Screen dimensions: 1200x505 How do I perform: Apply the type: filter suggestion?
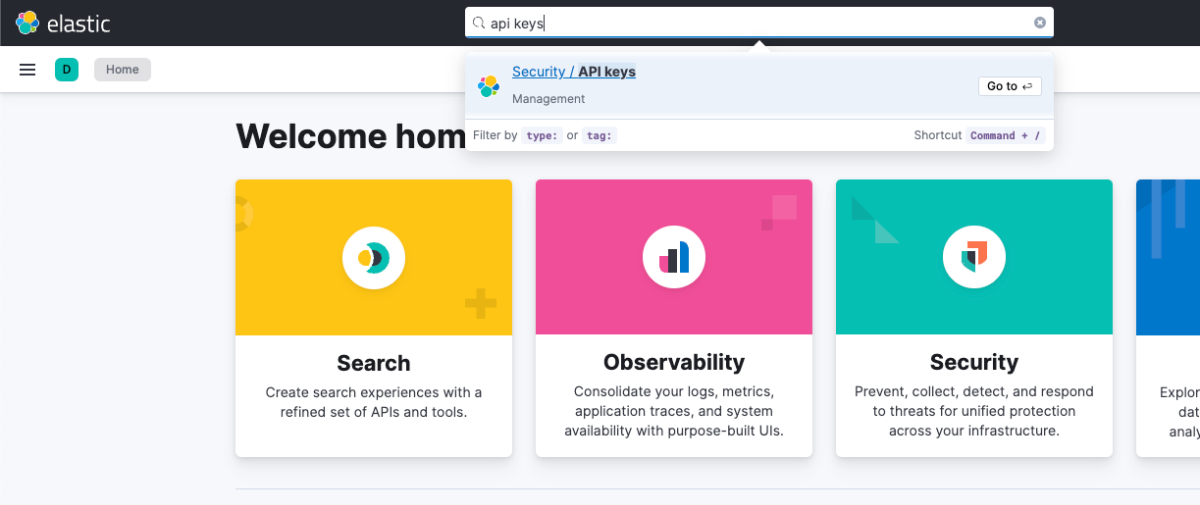[x=542, y=135]
